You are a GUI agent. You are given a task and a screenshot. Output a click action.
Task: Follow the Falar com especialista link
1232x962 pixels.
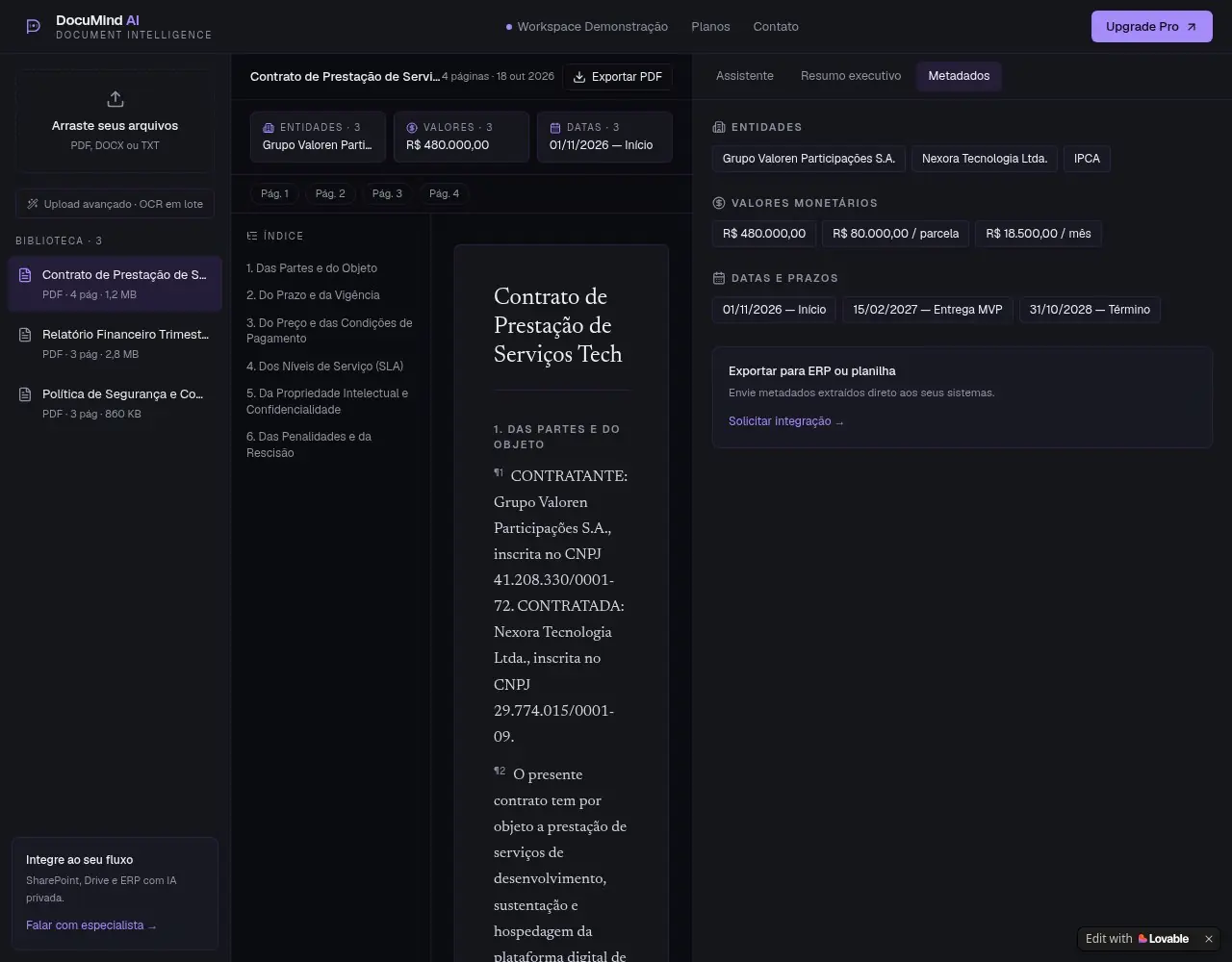point(91,925)
